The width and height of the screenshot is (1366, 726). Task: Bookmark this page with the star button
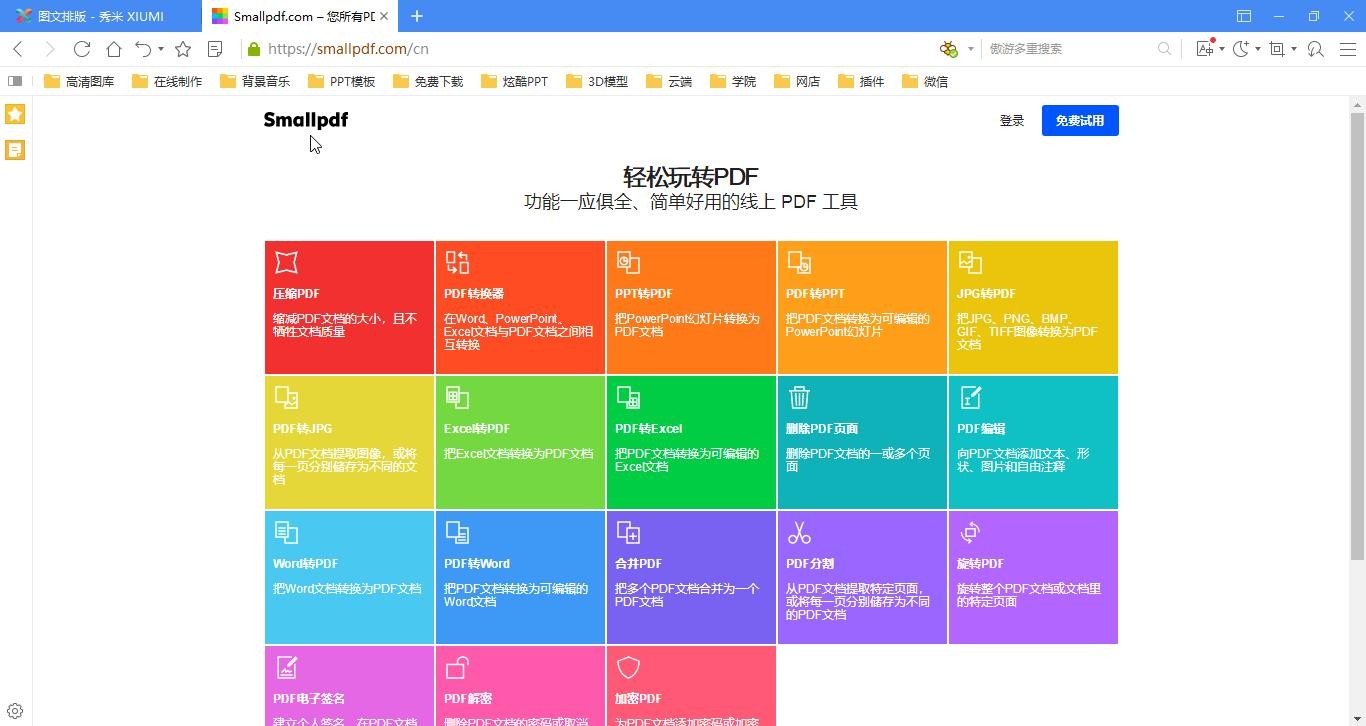183,49
